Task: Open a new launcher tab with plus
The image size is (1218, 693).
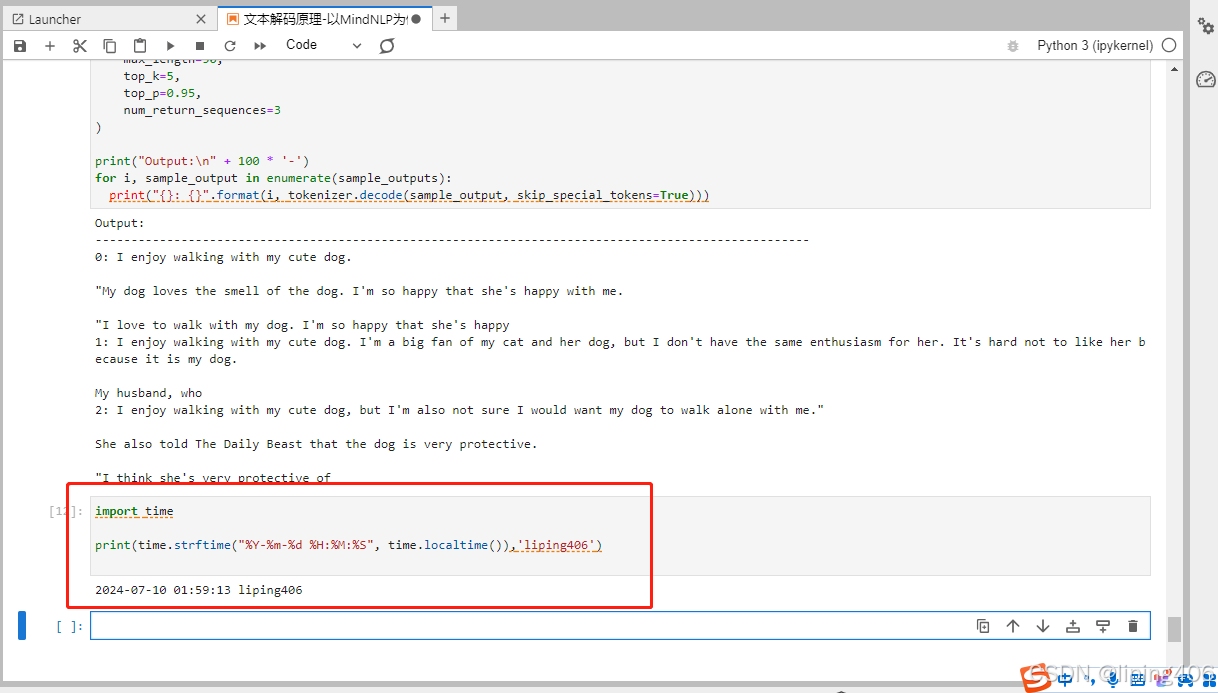Action: pyautogui.click(x=445, y=18)
